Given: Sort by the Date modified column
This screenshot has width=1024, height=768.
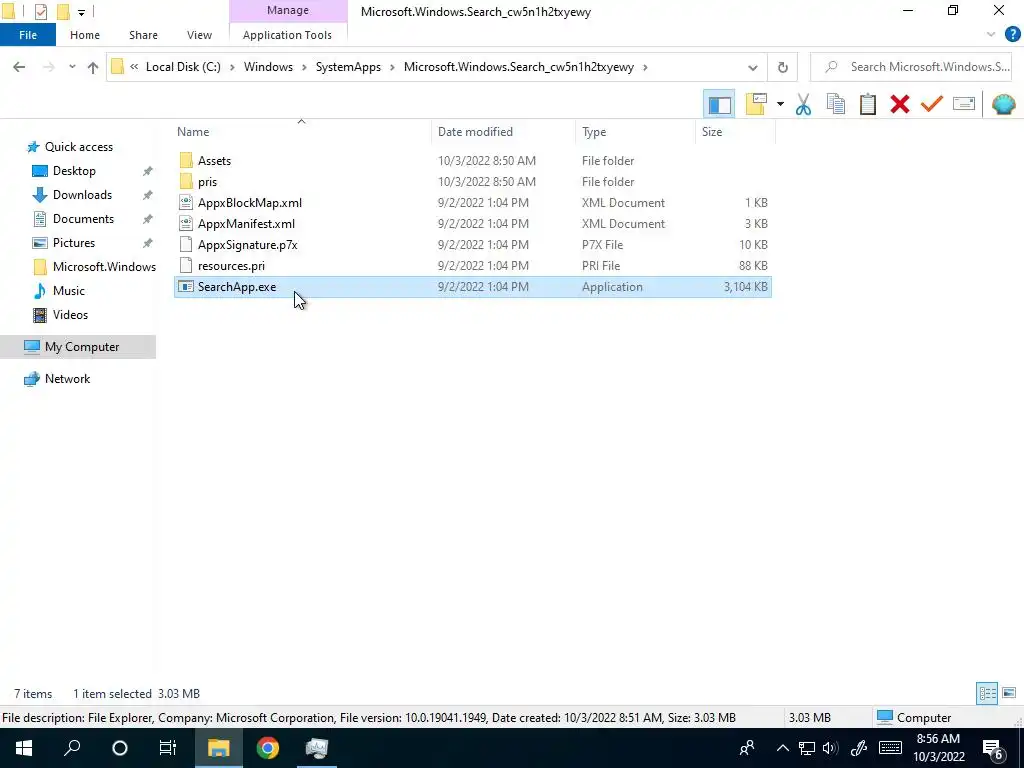Looking at the screenshot, I should [475, 132].
